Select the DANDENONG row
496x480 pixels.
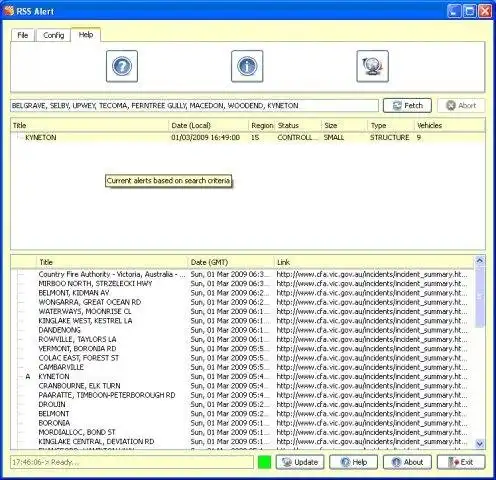242,330
